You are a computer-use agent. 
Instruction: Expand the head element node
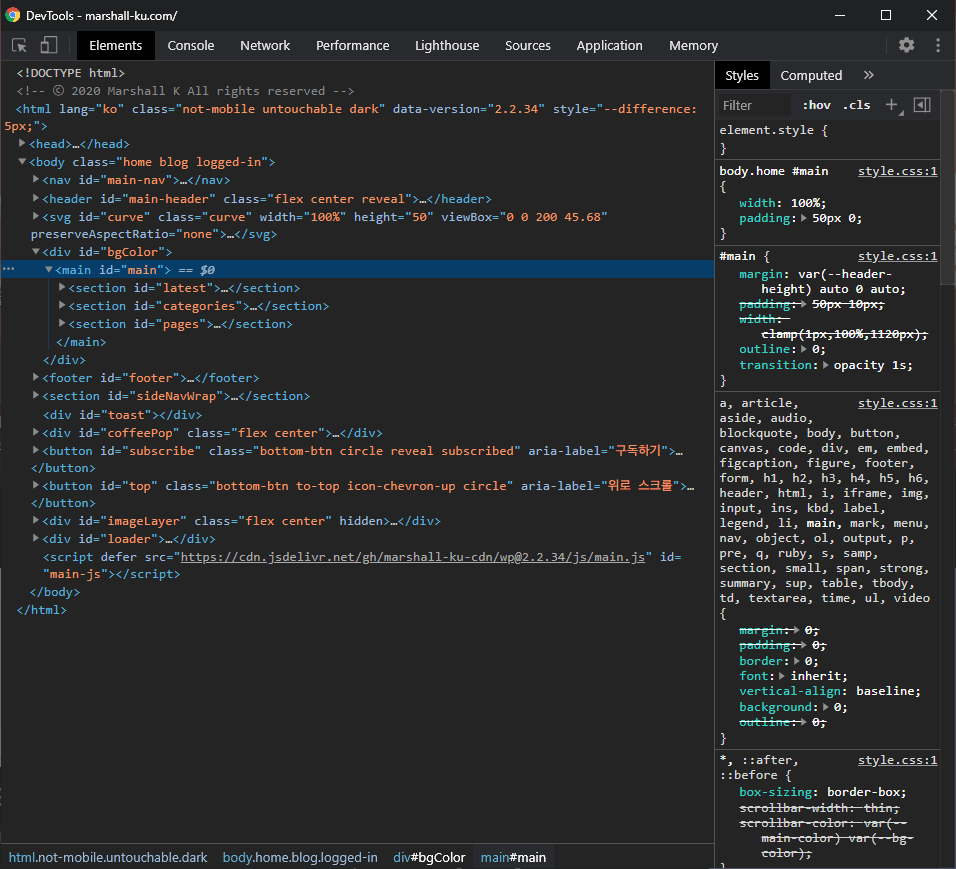(x=22, y=144)
